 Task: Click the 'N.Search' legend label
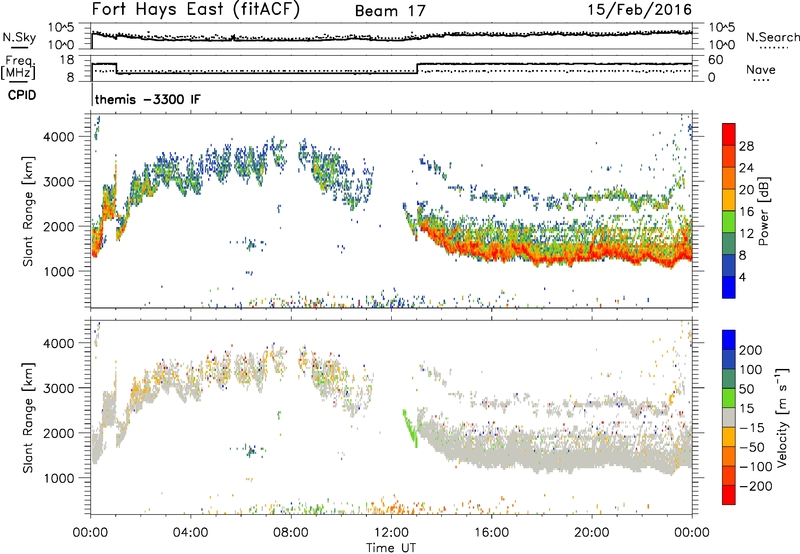772,37
